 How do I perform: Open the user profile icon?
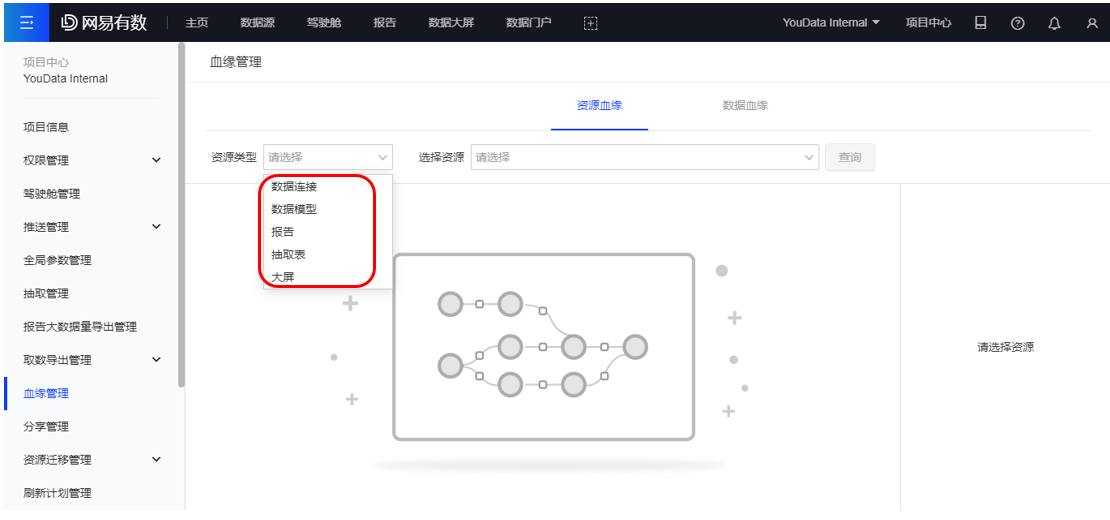pyautogui.click(x=1092, y=23)
